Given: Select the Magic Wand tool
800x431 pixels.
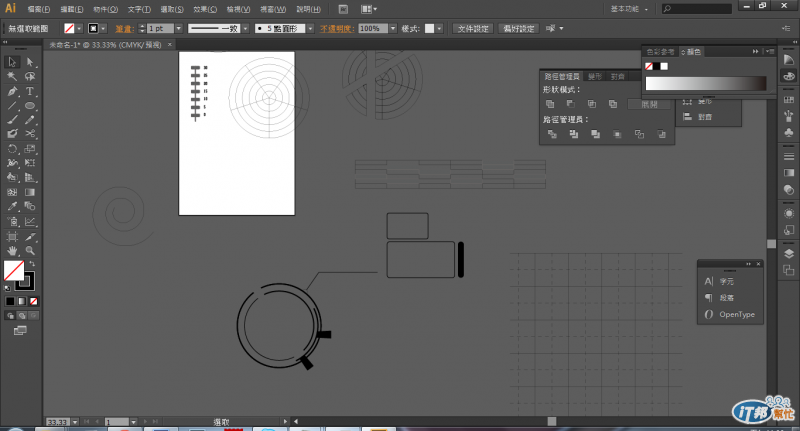Looking at the screenshot, I should (x=12, y=77).
